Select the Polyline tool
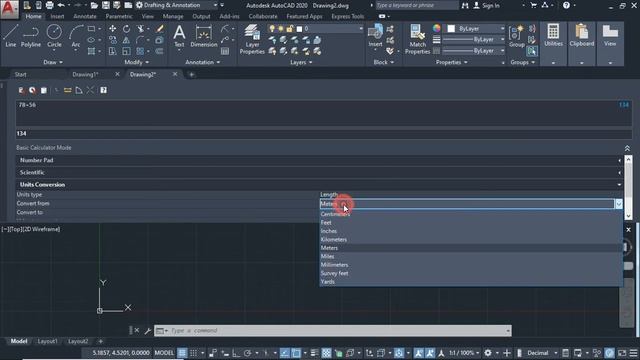The image size is (640, 360). [x=31, y=36]
